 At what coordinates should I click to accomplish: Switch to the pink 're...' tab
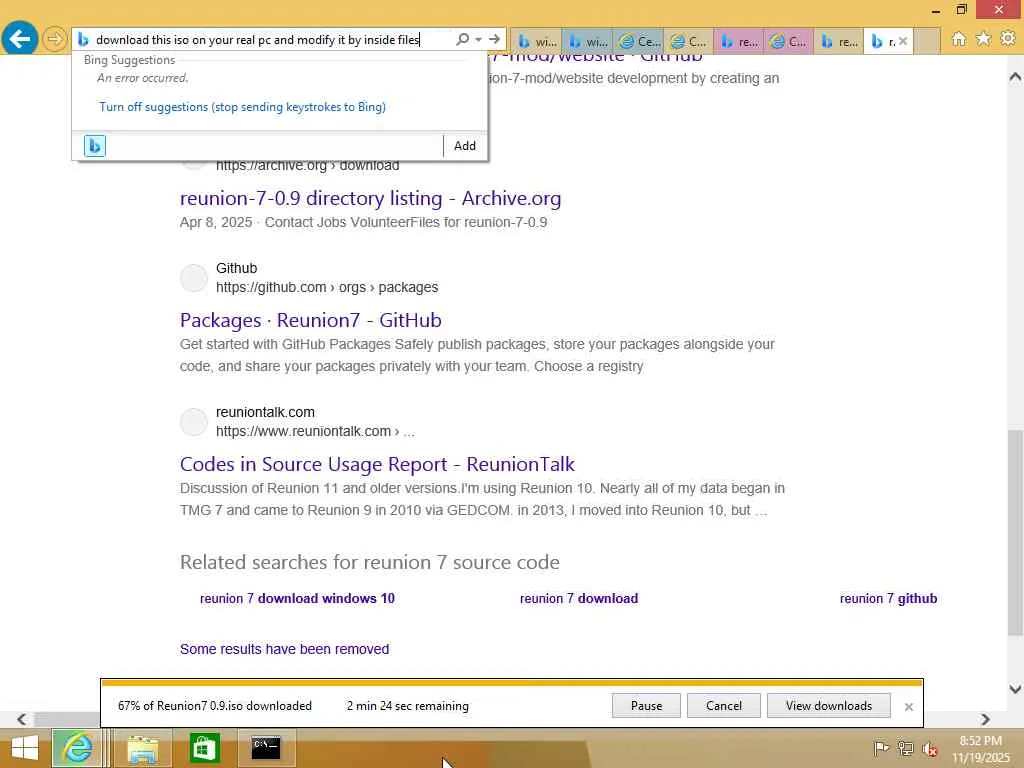coord(739,41)
